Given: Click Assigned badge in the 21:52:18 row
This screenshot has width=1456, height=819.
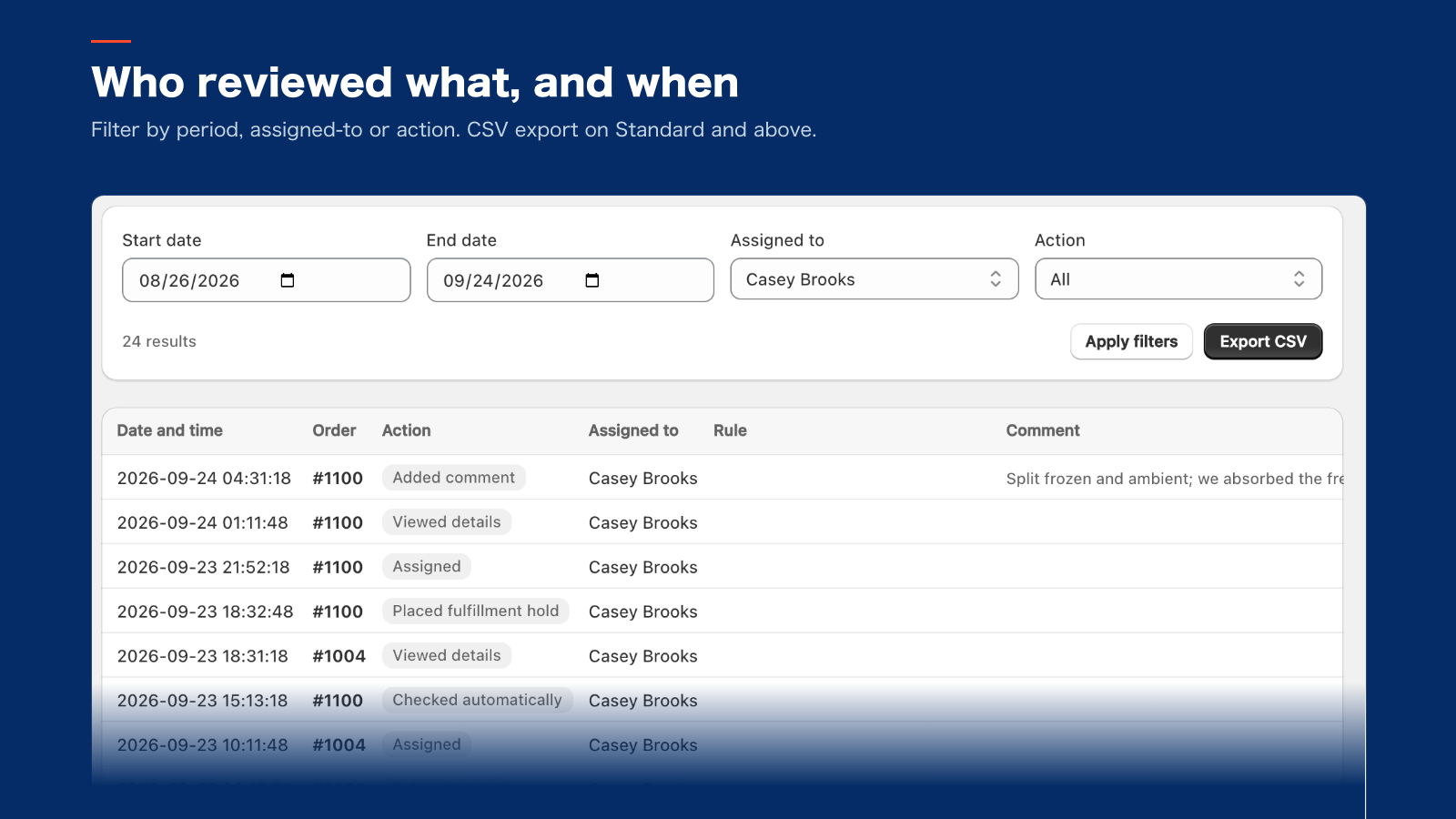Looking at the screenshot, I should click(427, 567).
